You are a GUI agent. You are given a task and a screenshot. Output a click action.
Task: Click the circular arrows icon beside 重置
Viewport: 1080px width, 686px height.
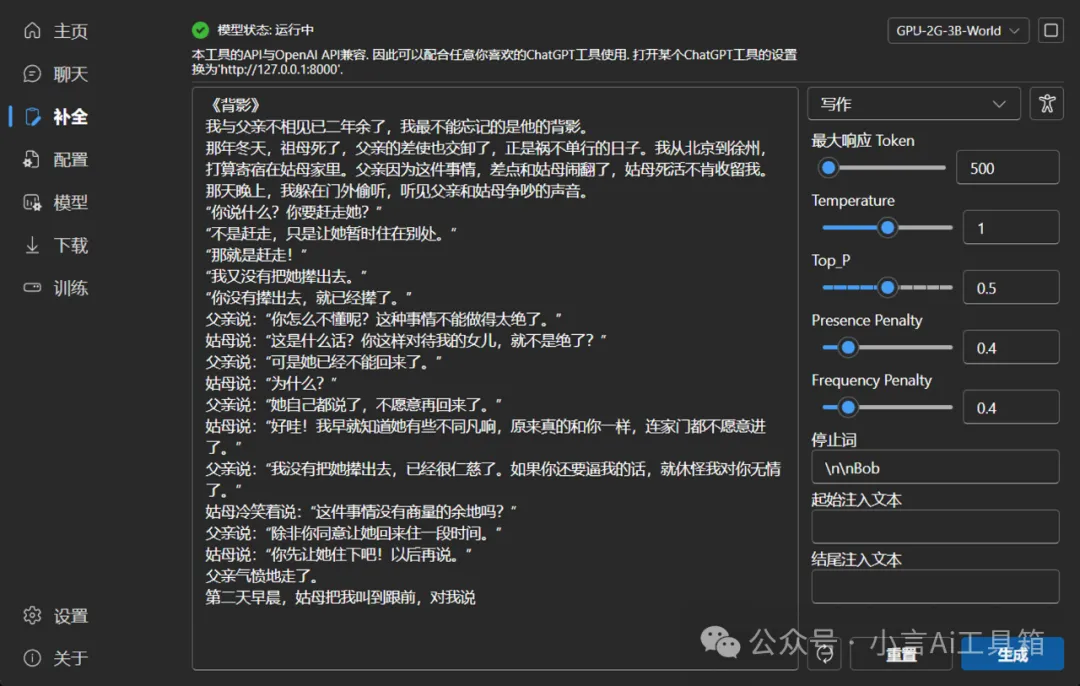[x=825, y=654]
